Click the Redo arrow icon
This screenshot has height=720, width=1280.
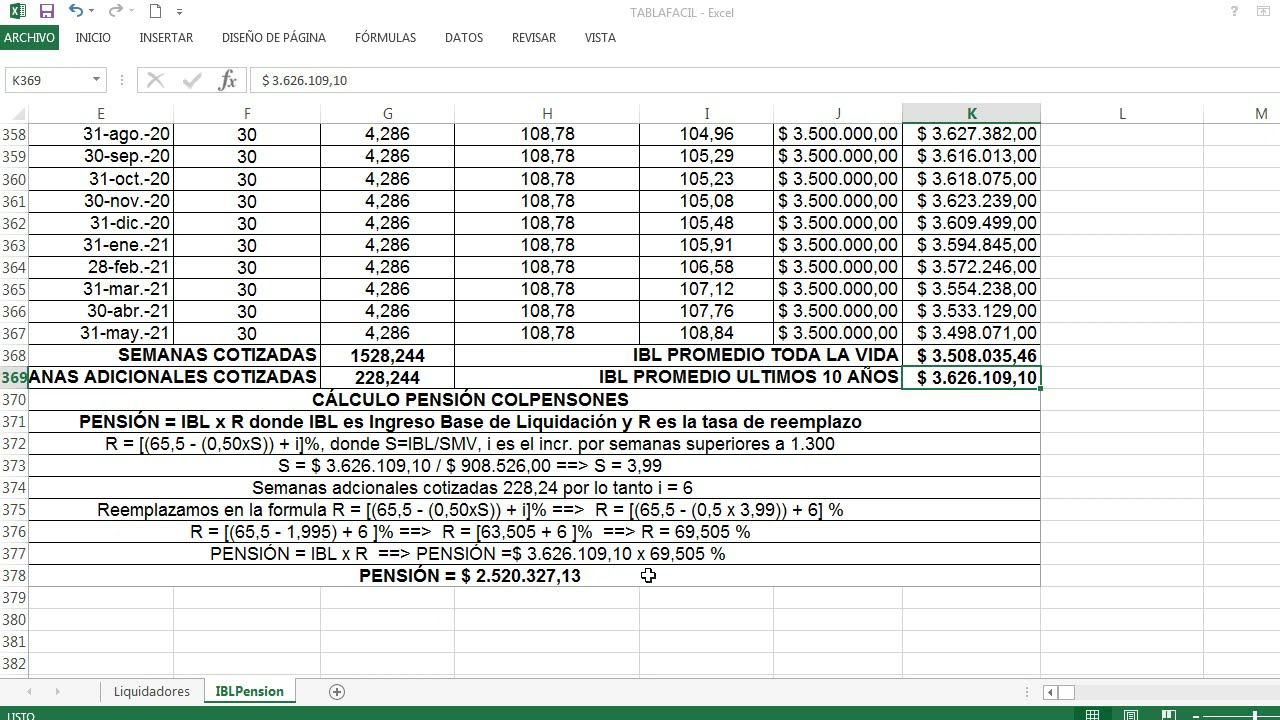click(x=115, y=11)
